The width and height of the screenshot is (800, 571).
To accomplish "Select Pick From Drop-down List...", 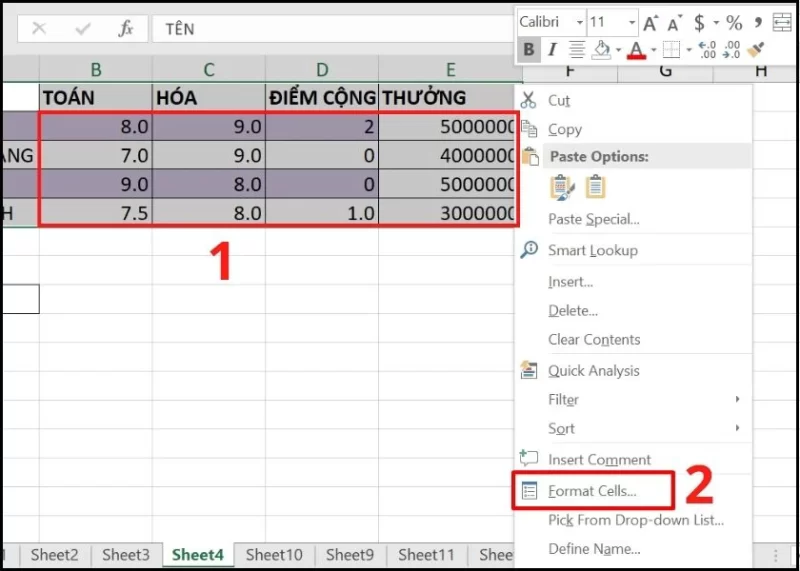I will click(x=633, y=520).
